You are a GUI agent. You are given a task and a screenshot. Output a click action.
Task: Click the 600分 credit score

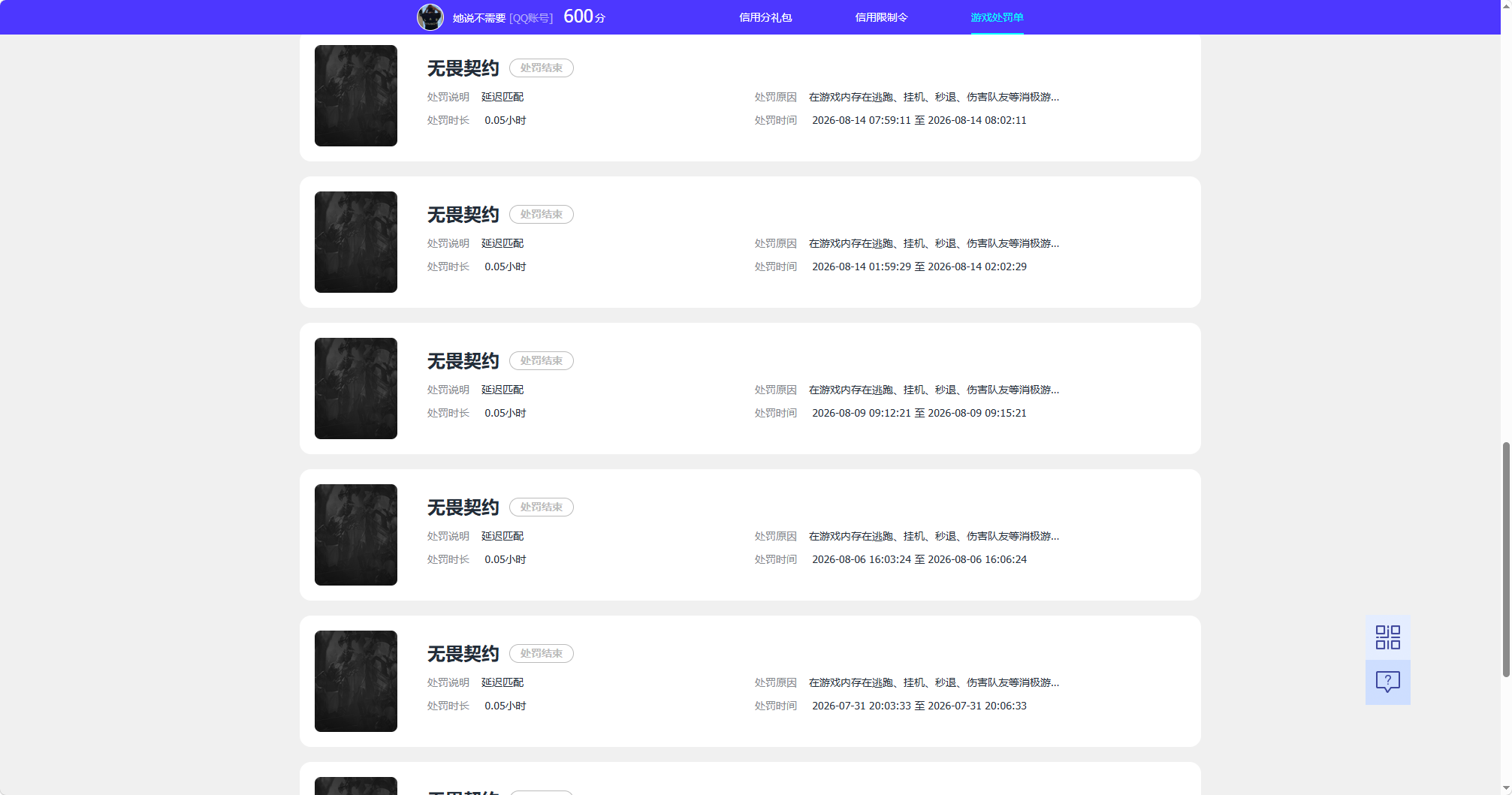pyautogui.click(x=584, y=17)
